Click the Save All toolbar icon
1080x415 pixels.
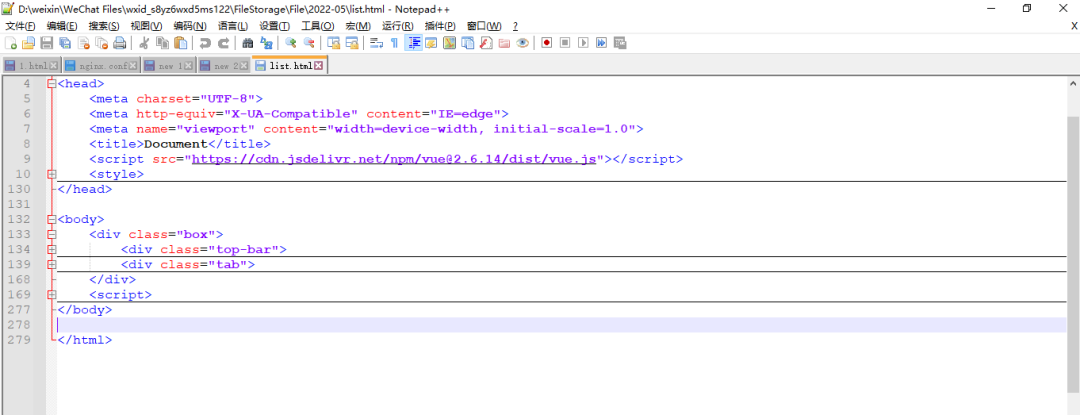pos(65,43)
